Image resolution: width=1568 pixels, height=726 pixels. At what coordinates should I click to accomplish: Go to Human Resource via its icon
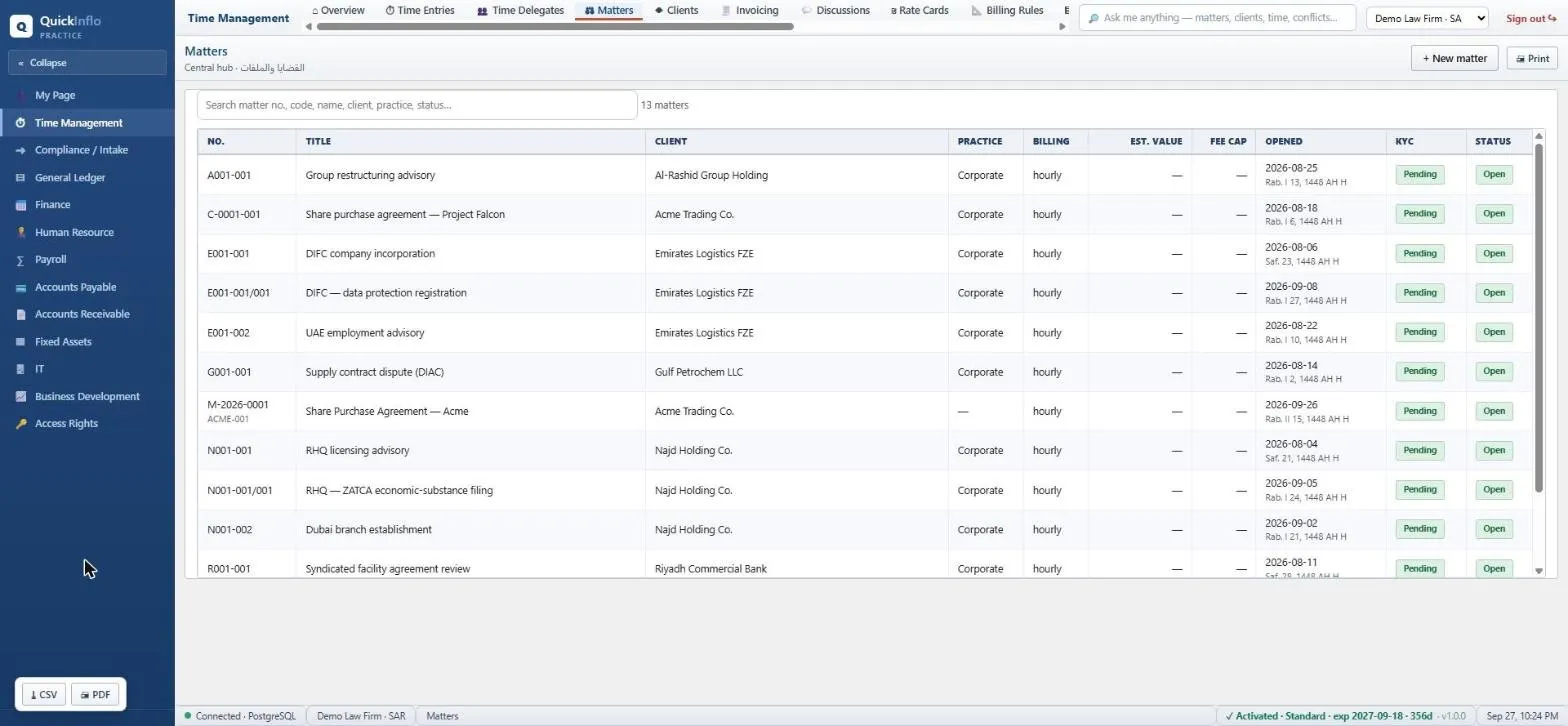click(x=21, y=232)
